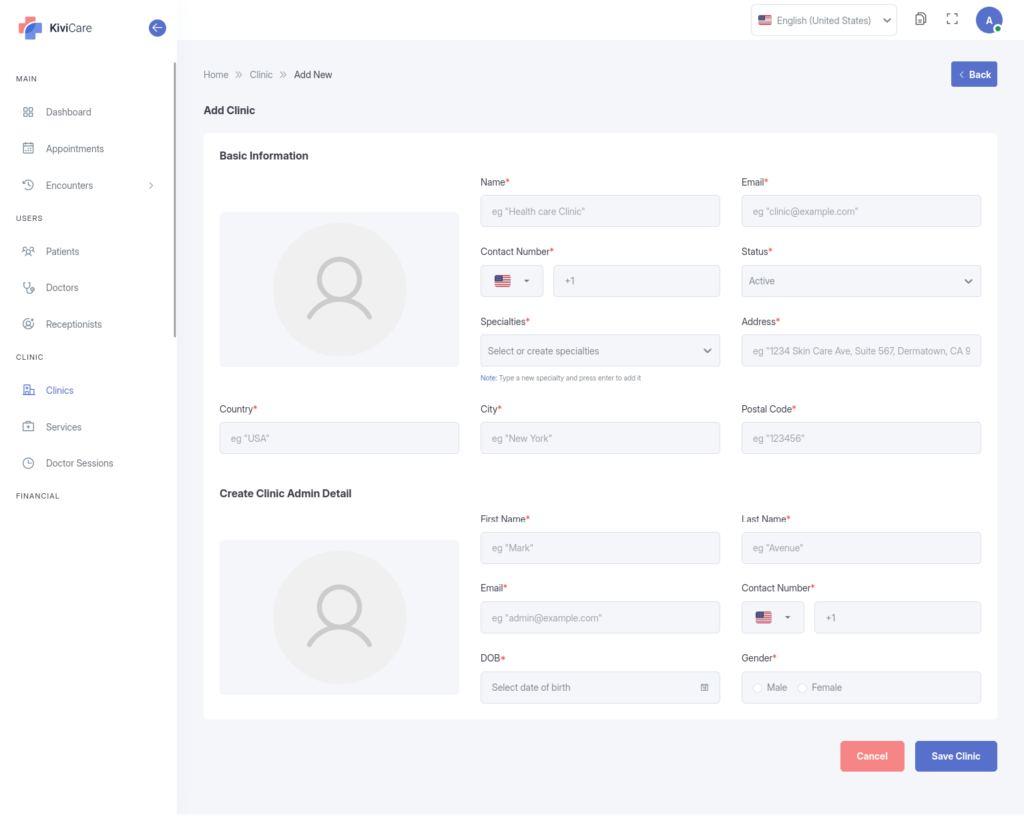Select the Male gender radio button
This screenshot has width=1024, height=815.
coord(758,688)
